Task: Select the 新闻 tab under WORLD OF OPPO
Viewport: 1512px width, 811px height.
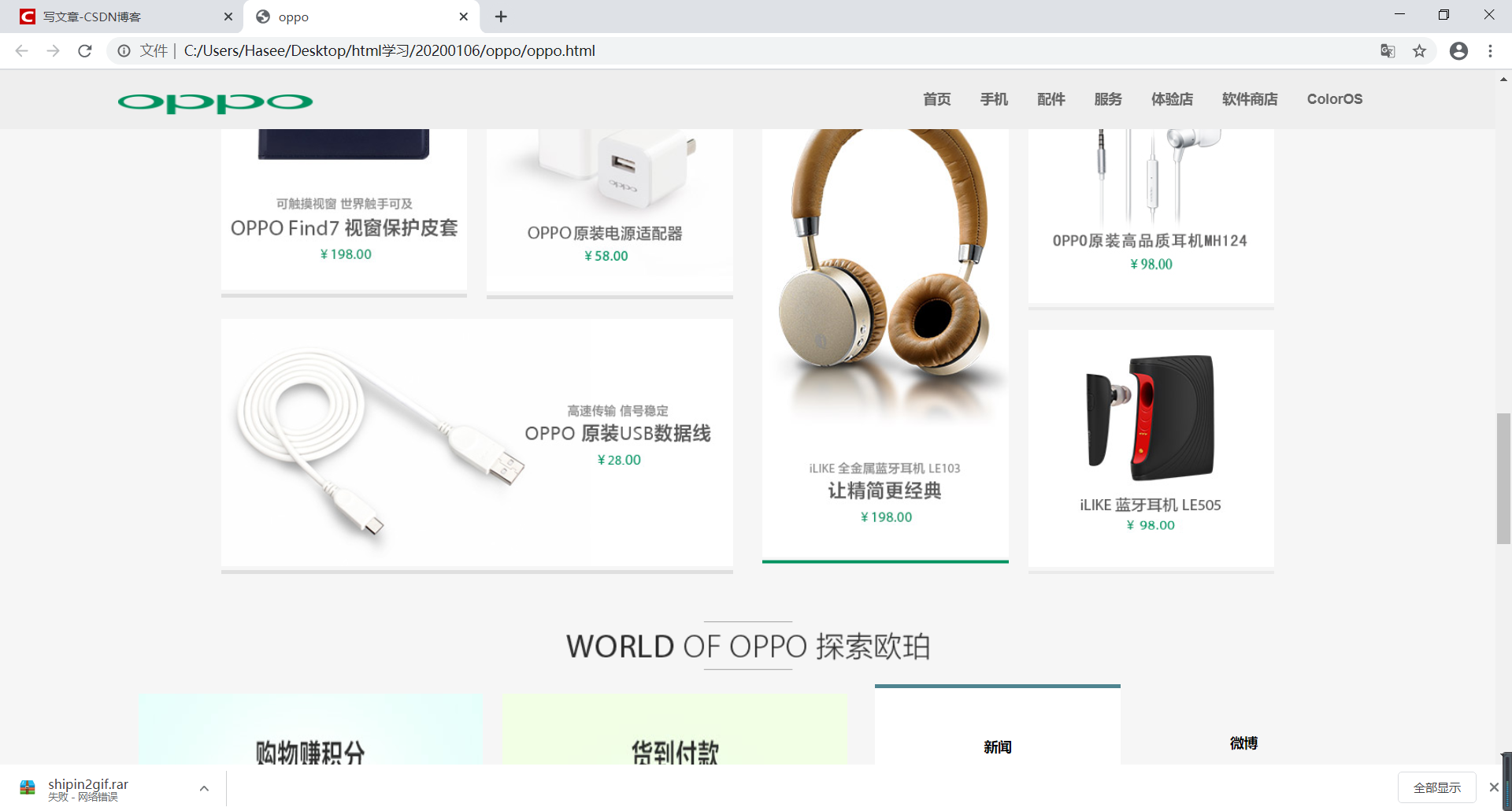Action: 998,746
